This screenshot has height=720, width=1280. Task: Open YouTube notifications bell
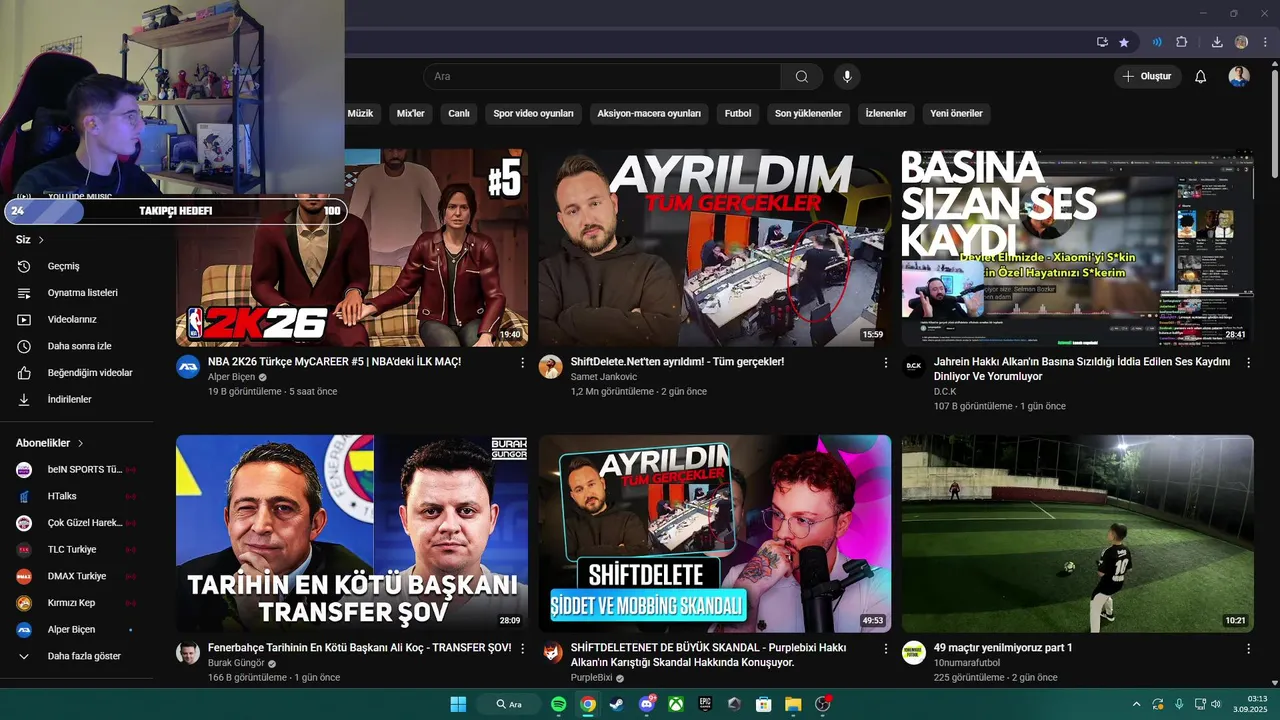[x=1201, y=77]
